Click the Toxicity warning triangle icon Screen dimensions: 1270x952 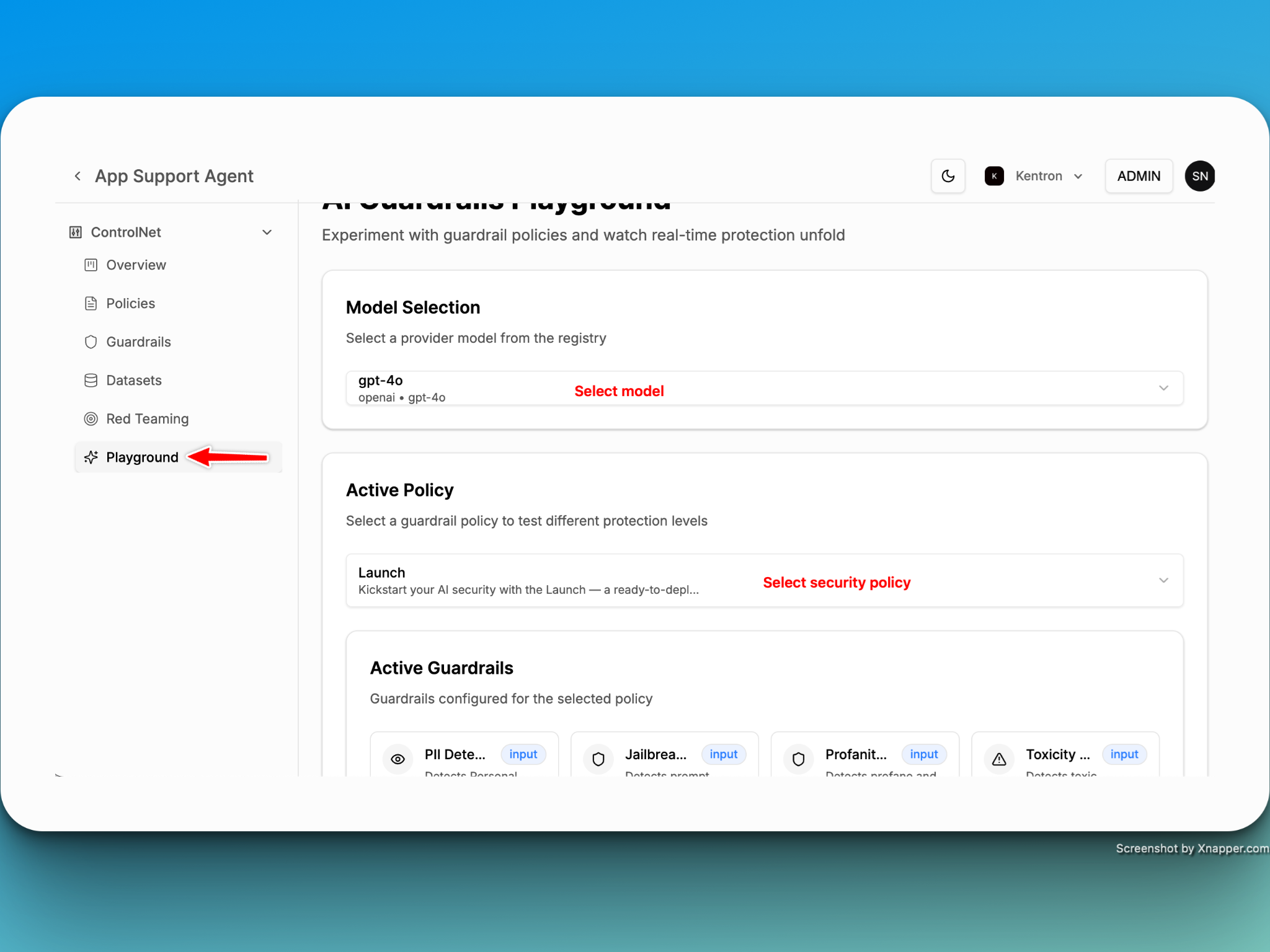pos(999,759)
